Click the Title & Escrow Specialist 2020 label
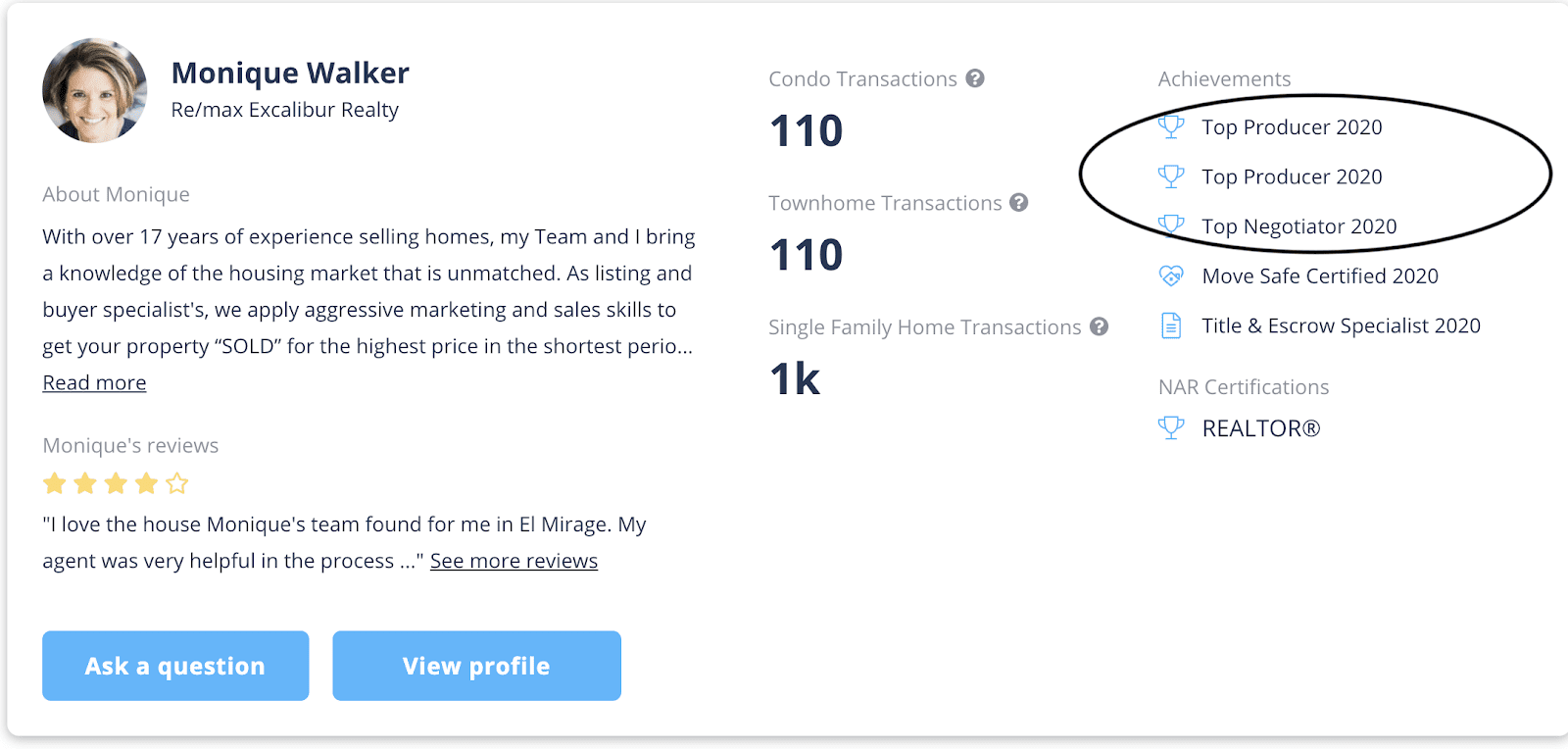1568x749 pixels. pyautogui.click(x=1341, y=325)
